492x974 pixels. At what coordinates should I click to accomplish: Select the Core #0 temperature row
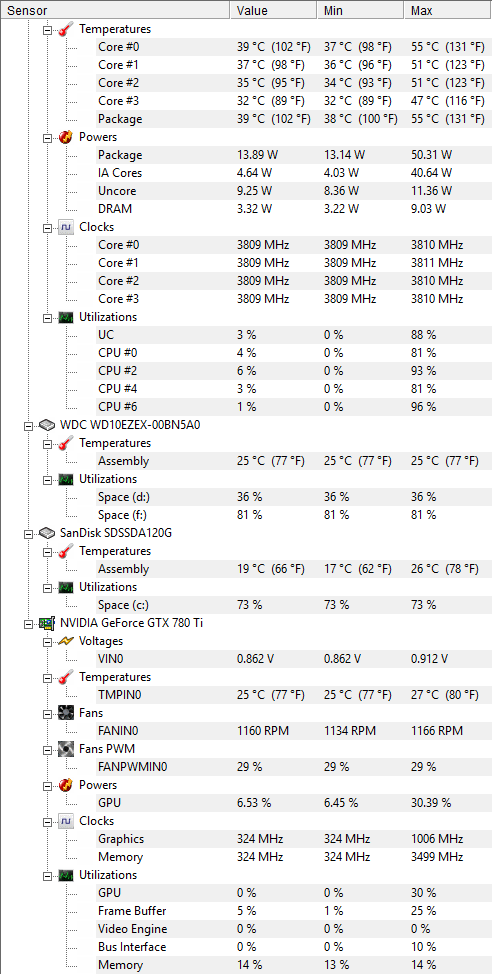(292, 47)
